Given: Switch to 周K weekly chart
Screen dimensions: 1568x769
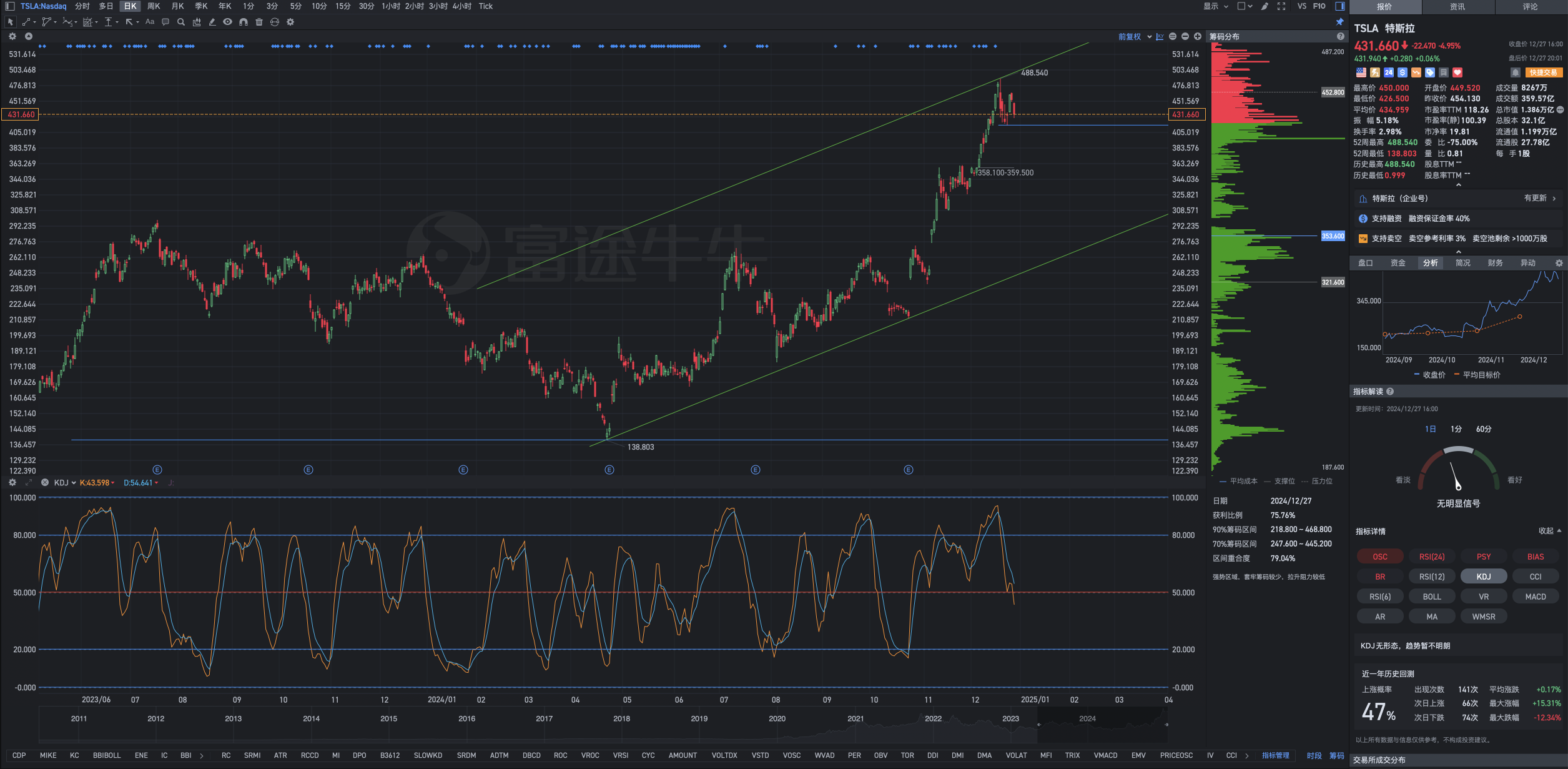Looking at the screenshot, I should [x=154, y=6].
